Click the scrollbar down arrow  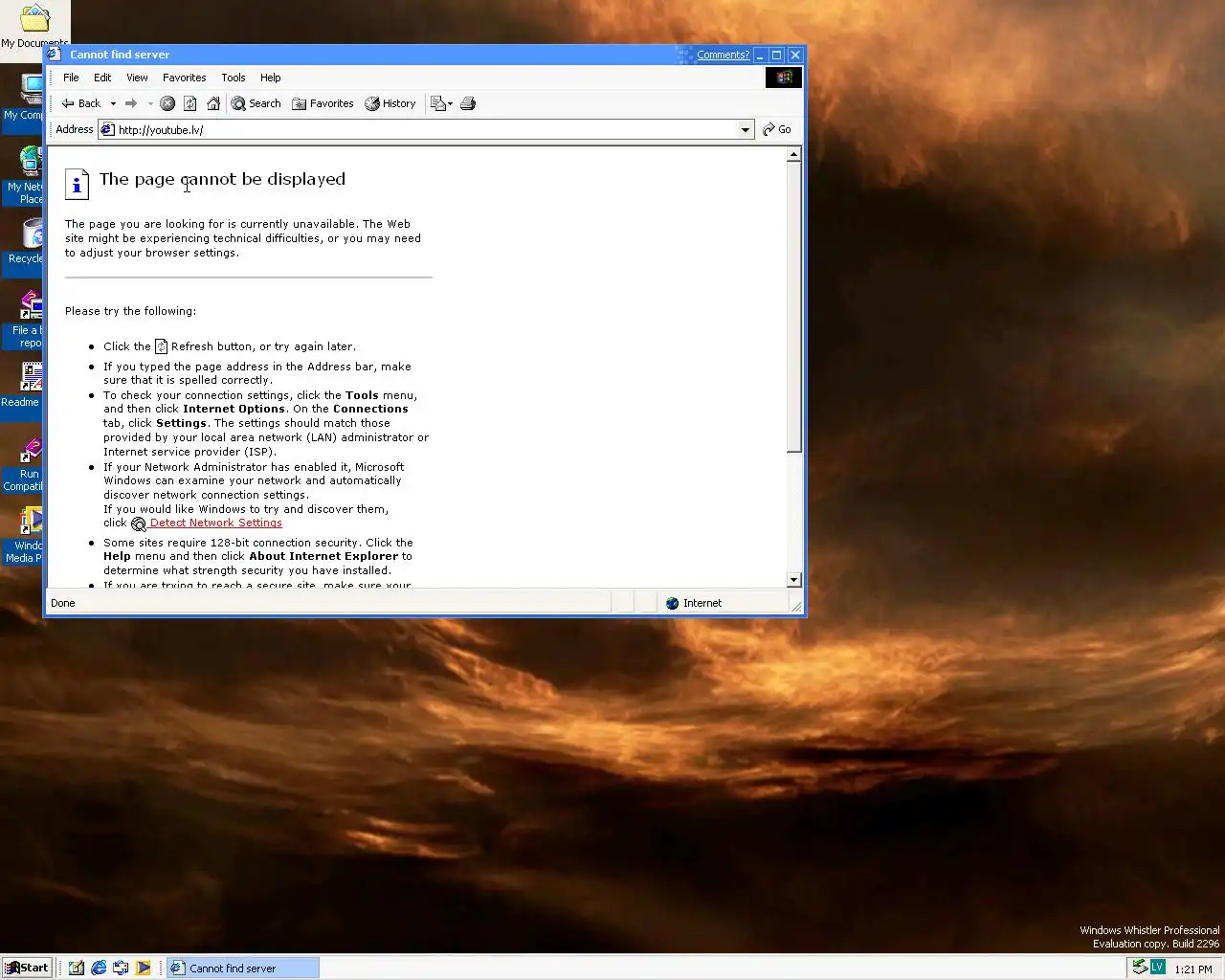[793, 580]
